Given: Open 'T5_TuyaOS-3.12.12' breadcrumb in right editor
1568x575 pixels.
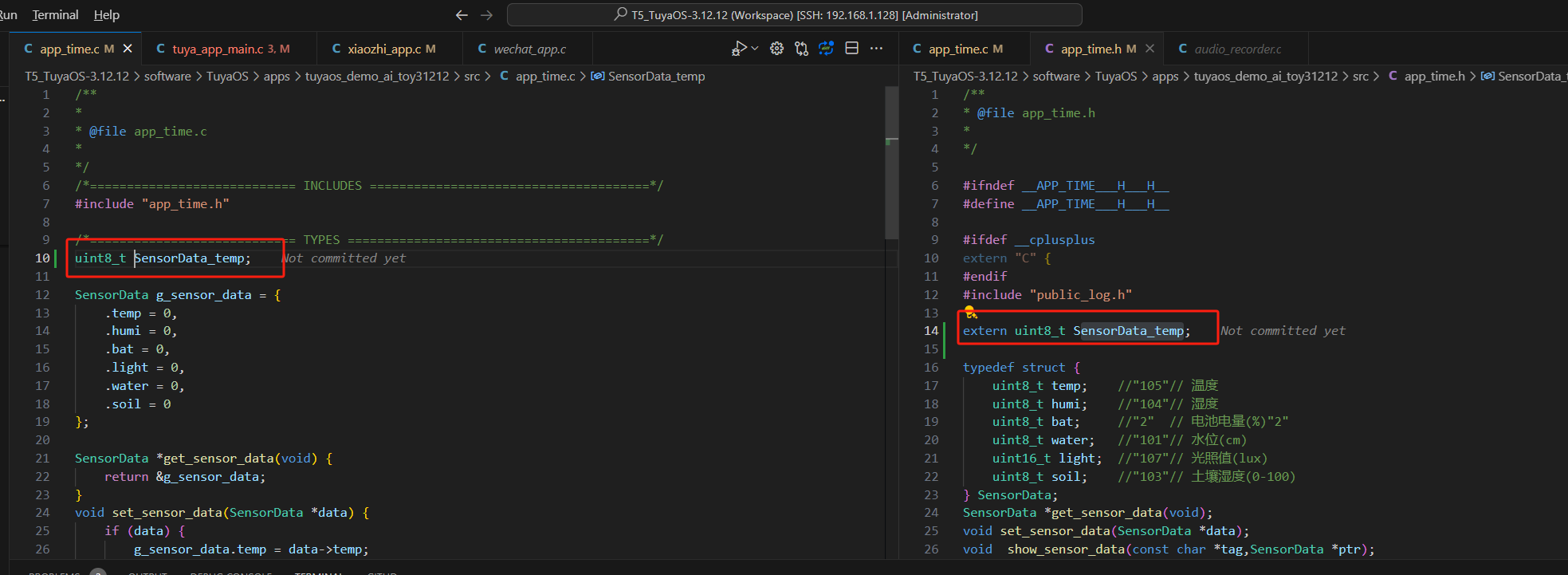Looking at the screenshot, I should pyautogui.click(x=965, y=77).
